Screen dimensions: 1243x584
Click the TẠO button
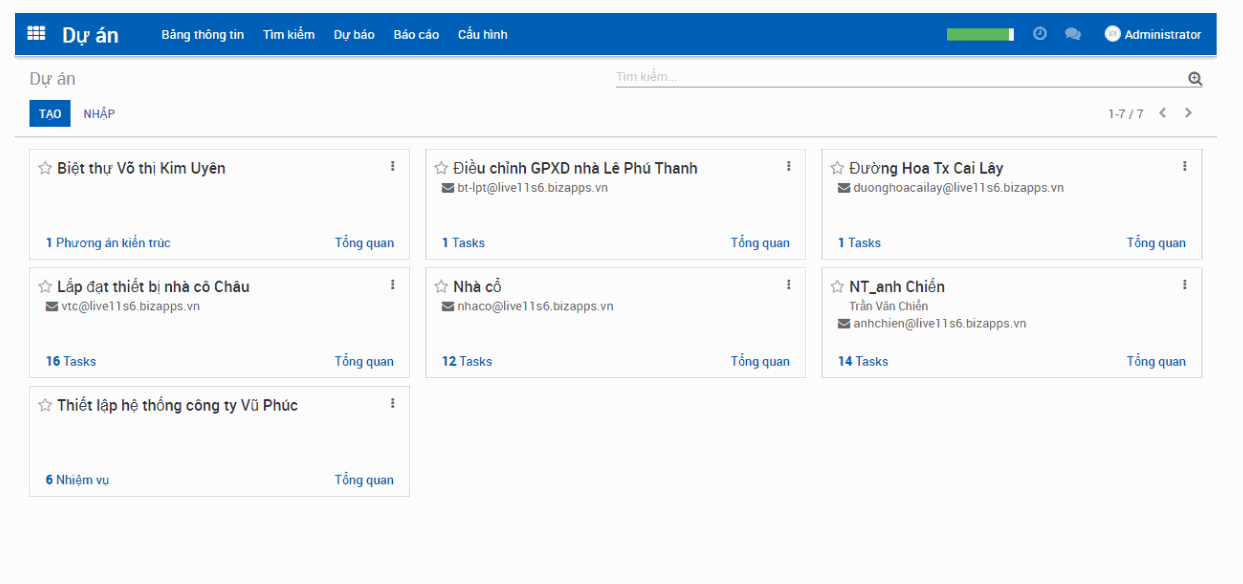pos(49,113)
